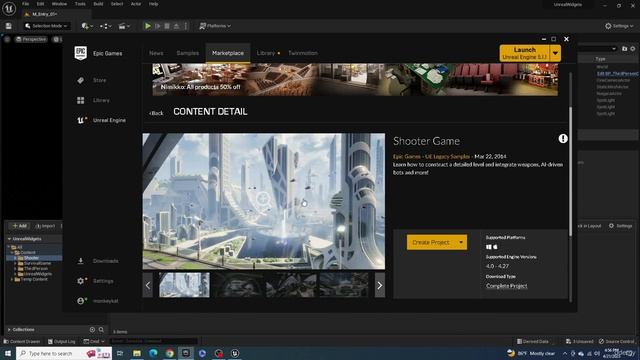Screen dimensions: 640x360
Task: Switch to the News tab in launcher
Action: point(156,53)
